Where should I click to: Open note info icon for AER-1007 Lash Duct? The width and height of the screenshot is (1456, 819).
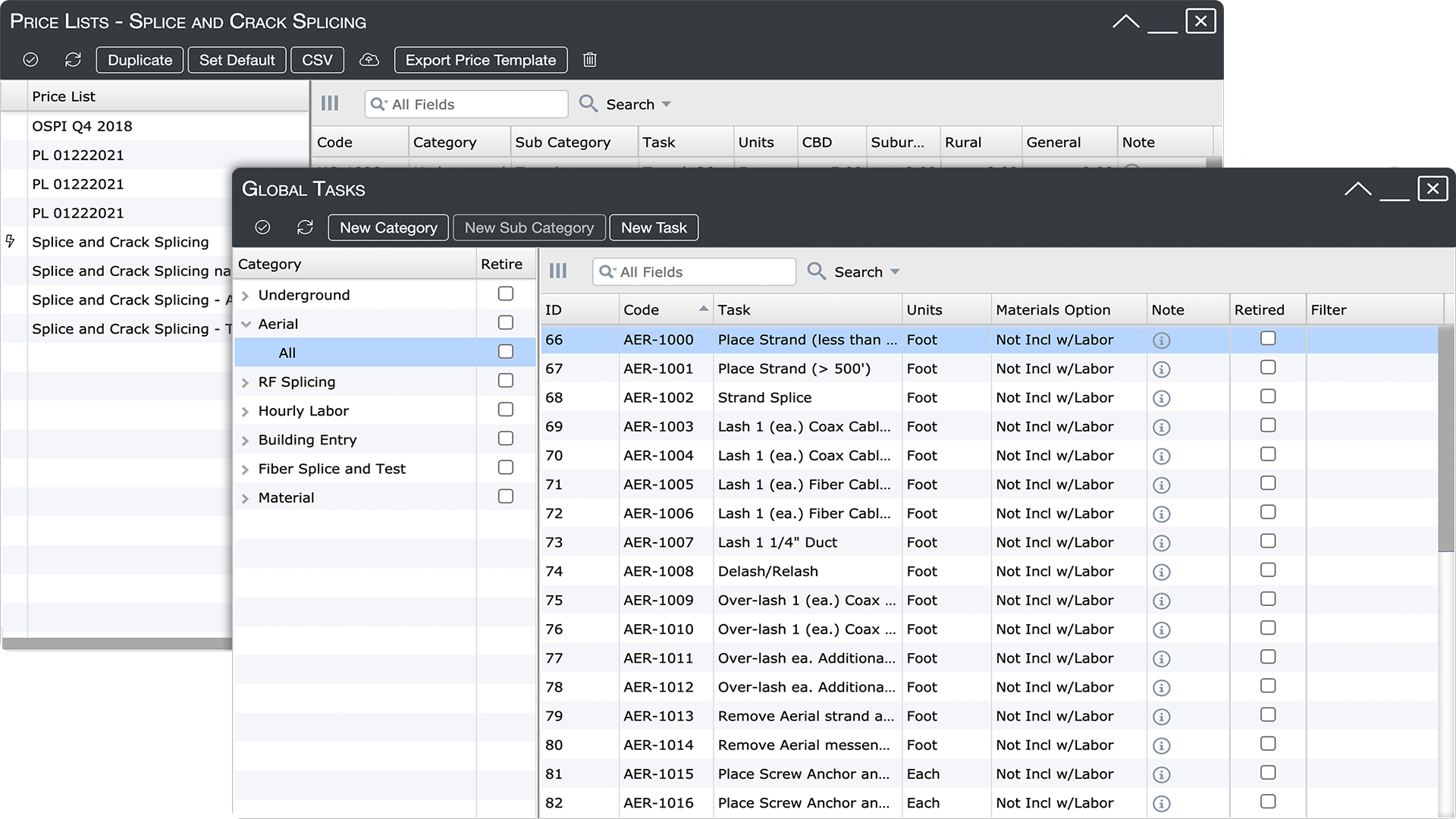point(1161,543)
